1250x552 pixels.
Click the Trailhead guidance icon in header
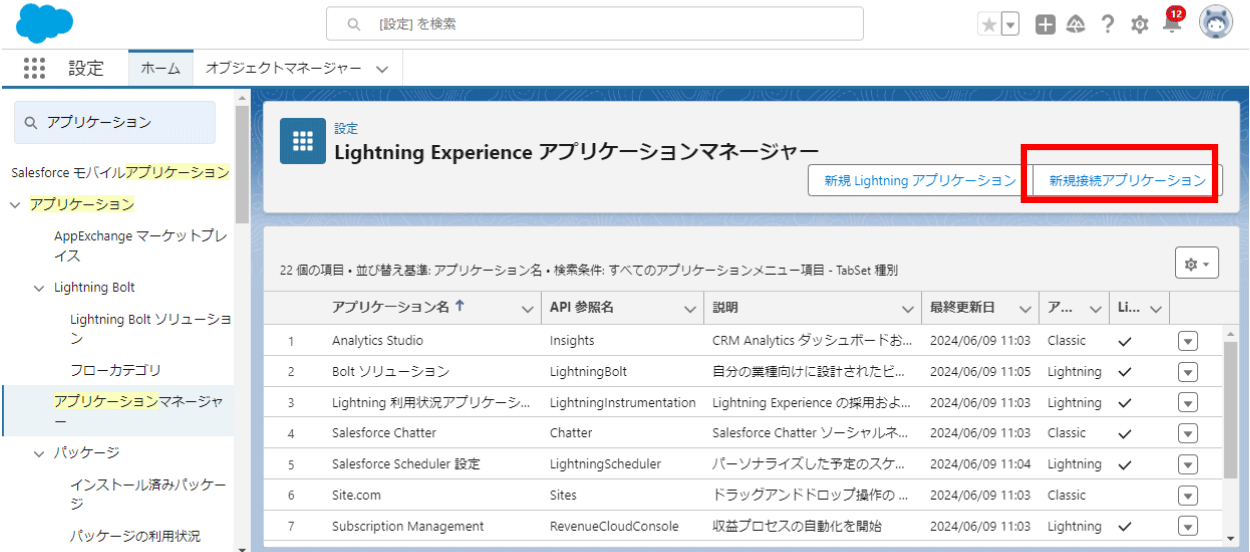[1076, 25]
